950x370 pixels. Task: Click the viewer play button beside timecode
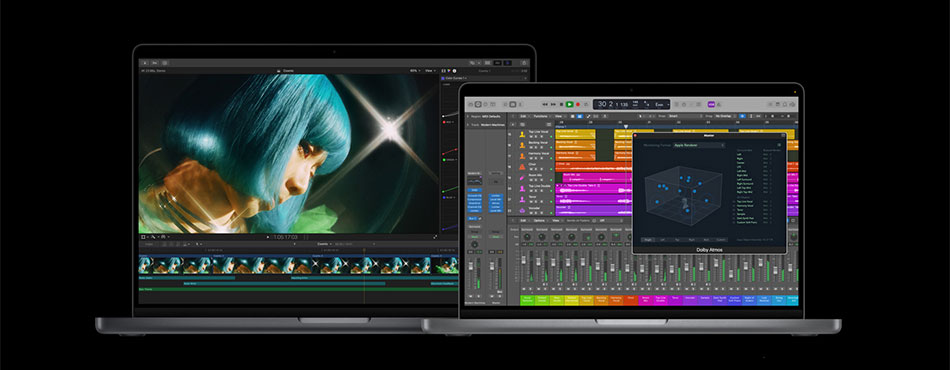point(268,237)
